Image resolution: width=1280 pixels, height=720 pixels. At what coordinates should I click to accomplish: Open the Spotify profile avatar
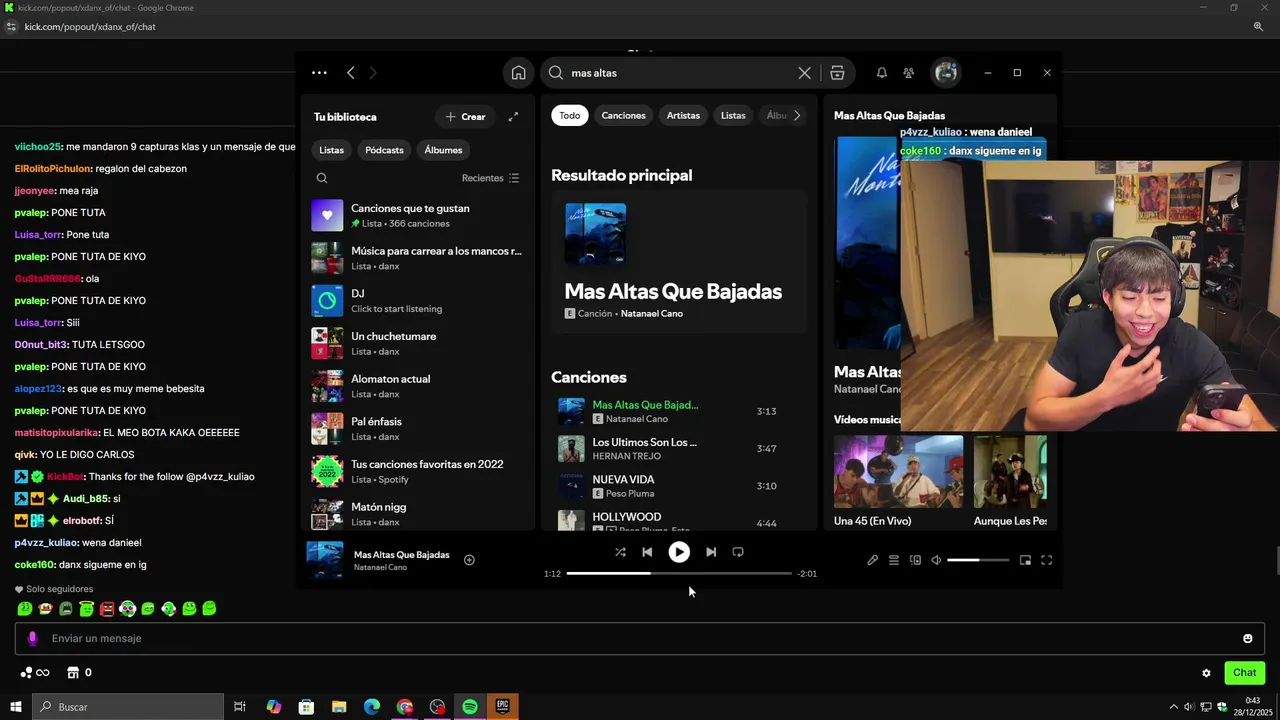[946, 72]
